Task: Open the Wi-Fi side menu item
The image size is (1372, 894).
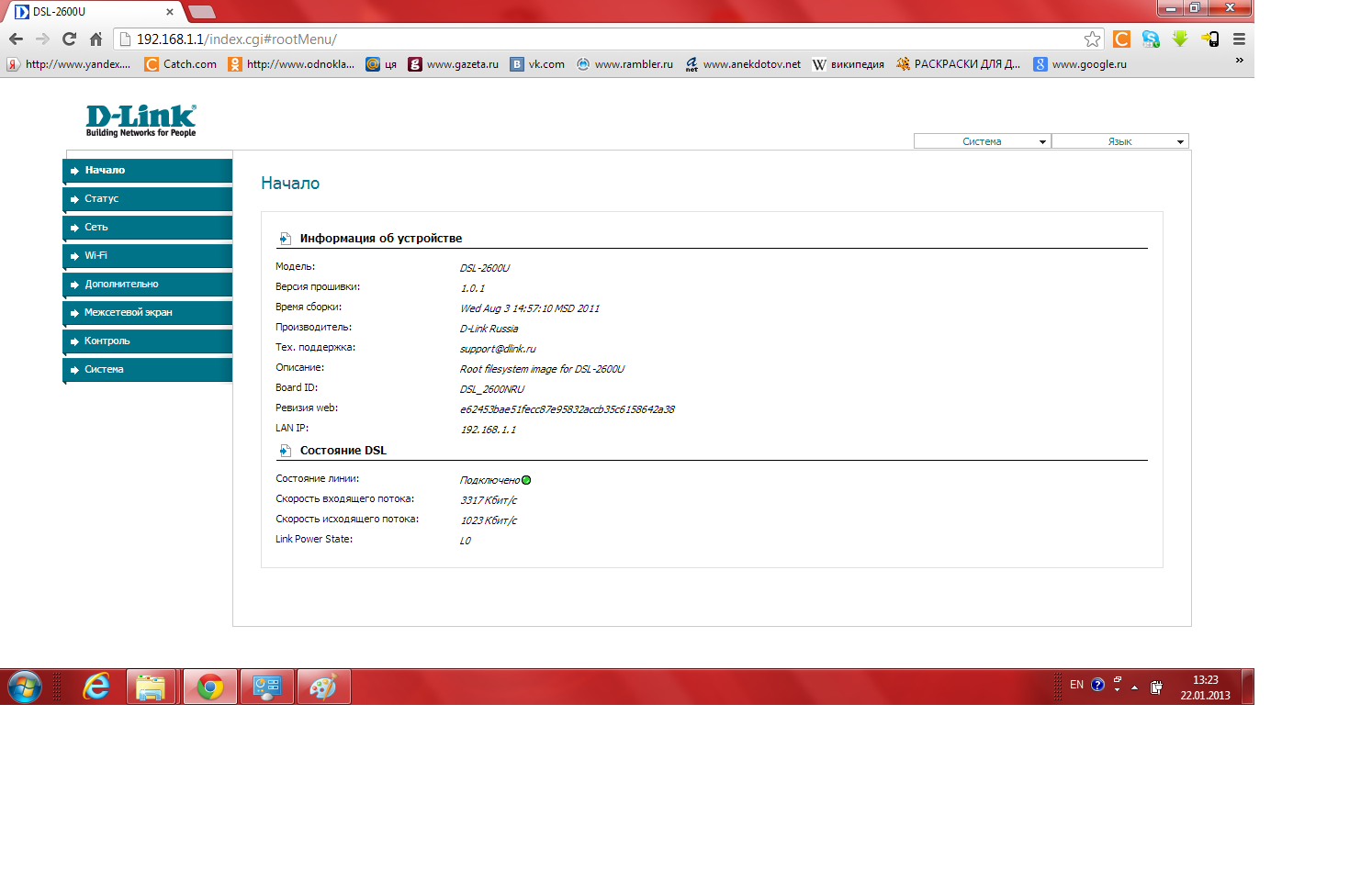Action: click(147, 256)
